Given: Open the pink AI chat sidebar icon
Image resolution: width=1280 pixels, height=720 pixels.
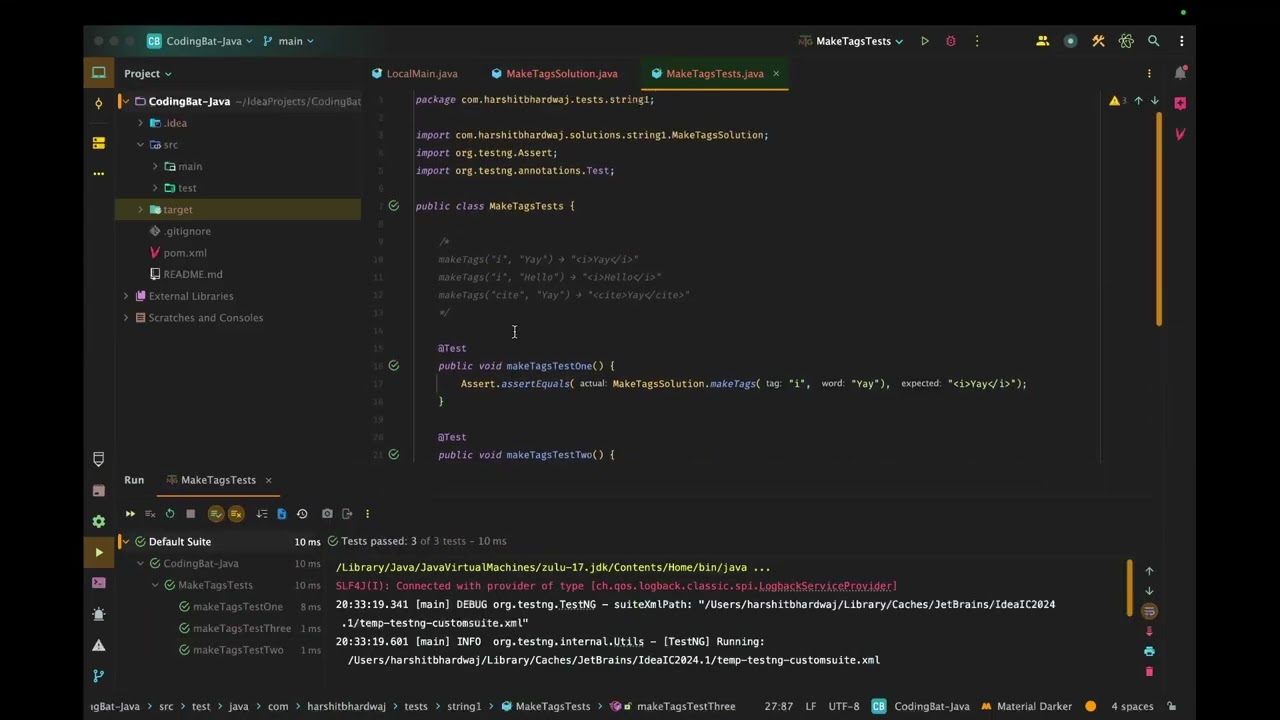Looking at the screenshot, I should pos(1181,103).
